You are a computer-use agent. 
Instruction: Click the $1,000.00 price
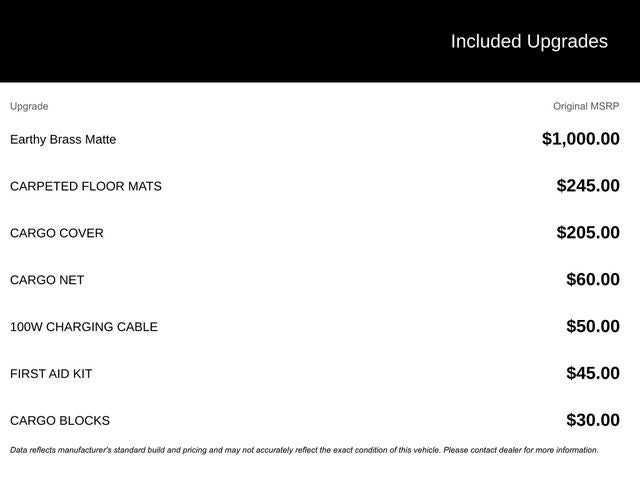pyautogui.click(x=580, y=139)
